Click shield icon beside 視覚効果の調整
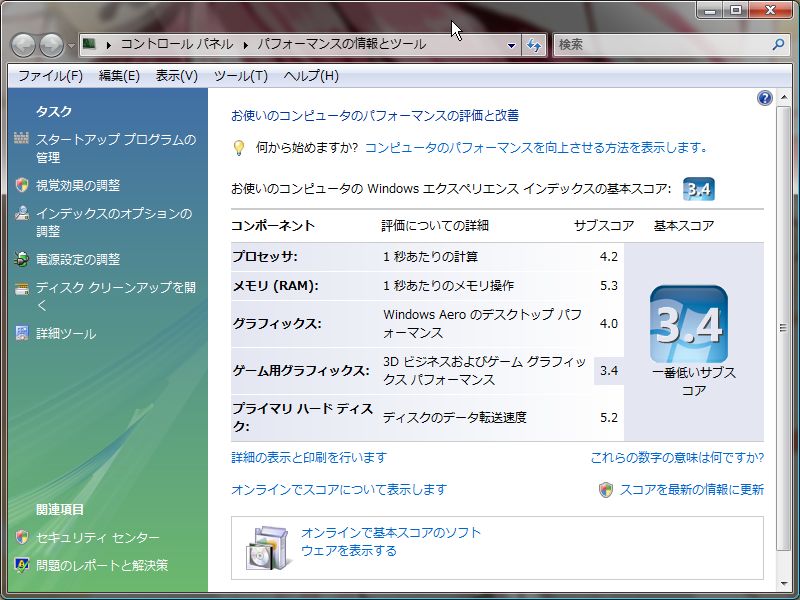 (x=21, y=185)
